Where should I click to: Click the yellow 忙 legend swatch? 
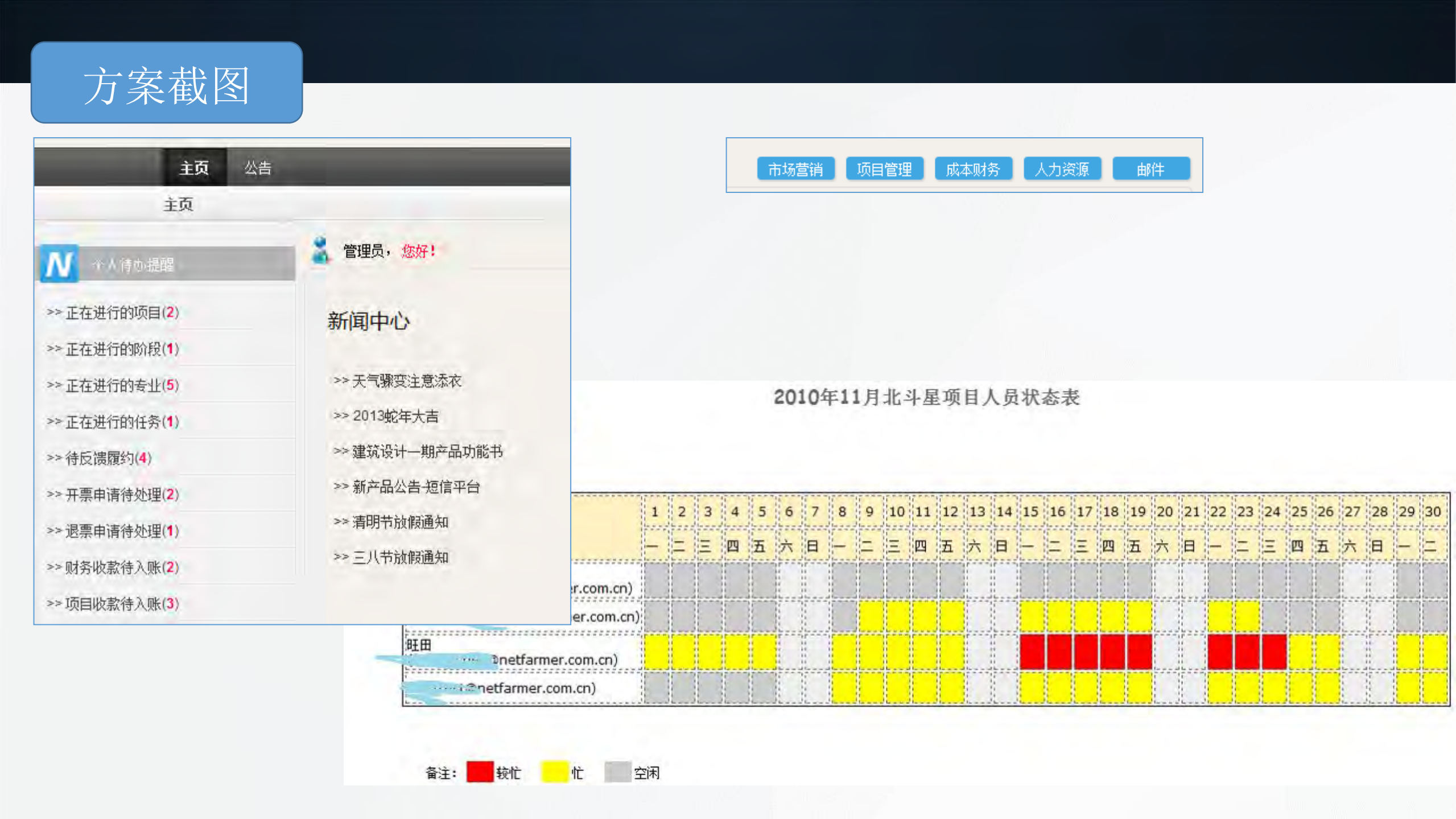point(554,772)
